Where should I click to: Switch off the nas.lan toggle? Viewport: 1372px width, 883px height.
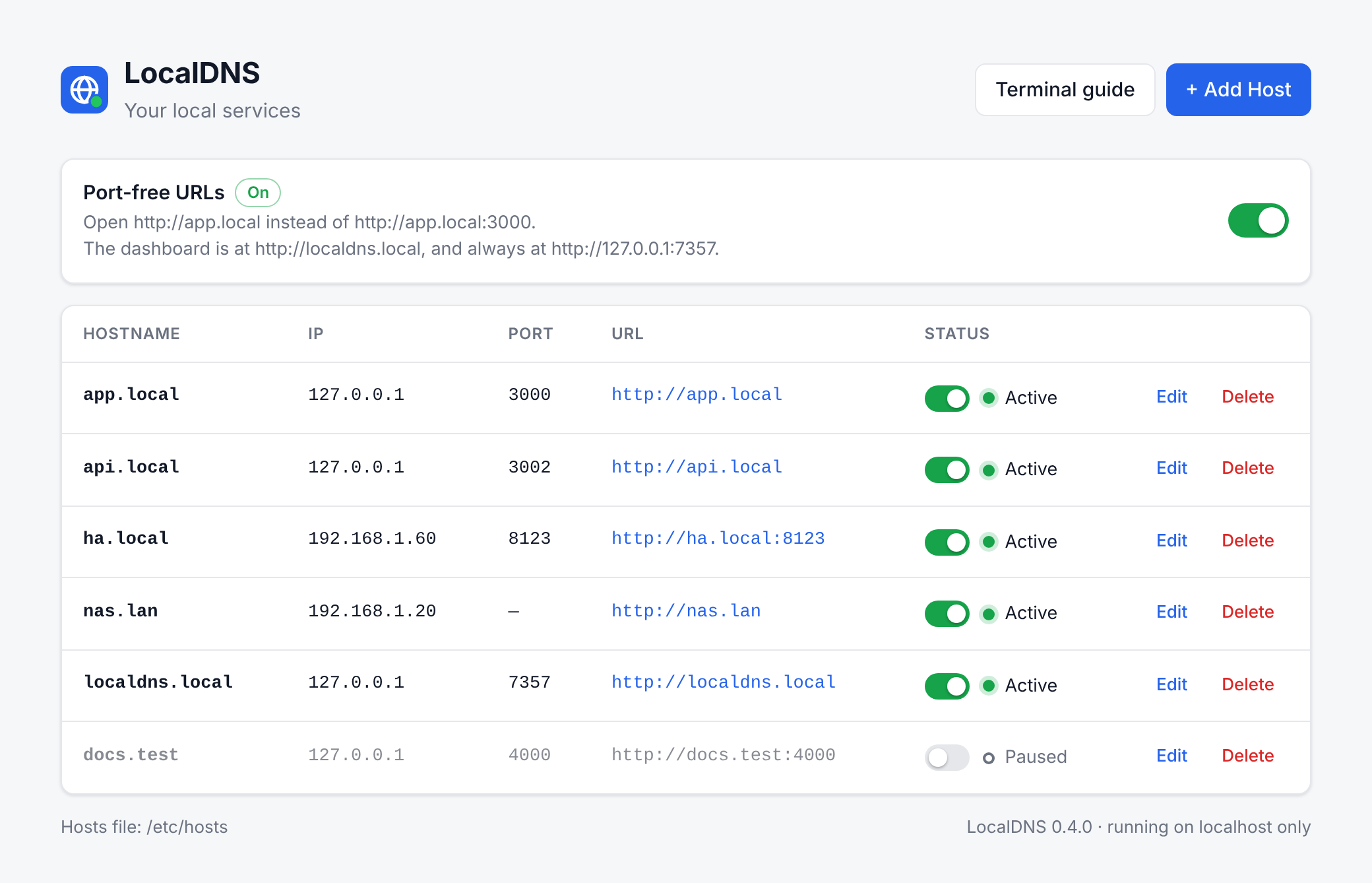point(947,614)
